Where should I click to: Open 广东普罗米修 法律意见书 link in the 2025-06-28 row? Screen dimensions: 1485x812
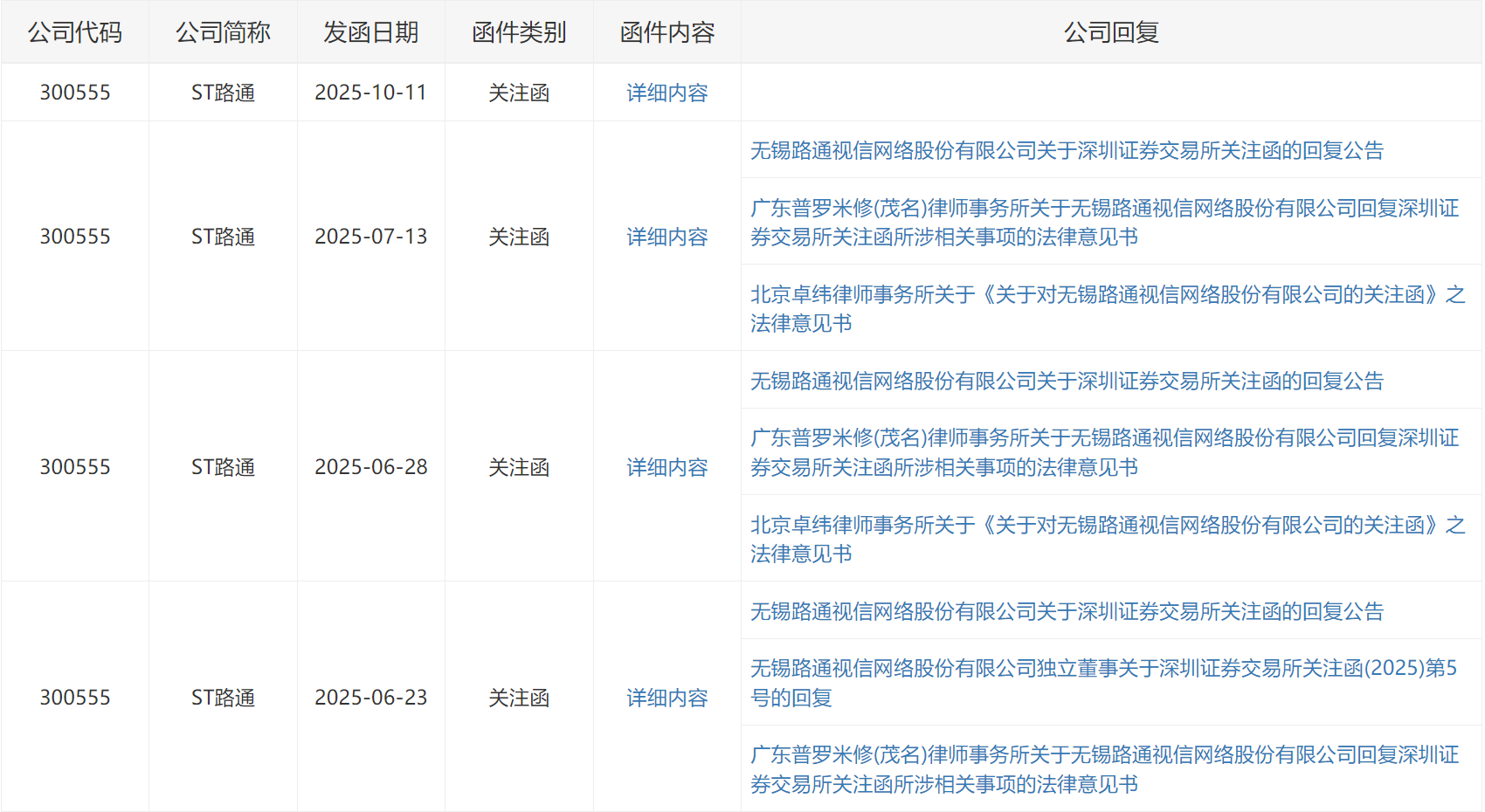(1105, 452)
